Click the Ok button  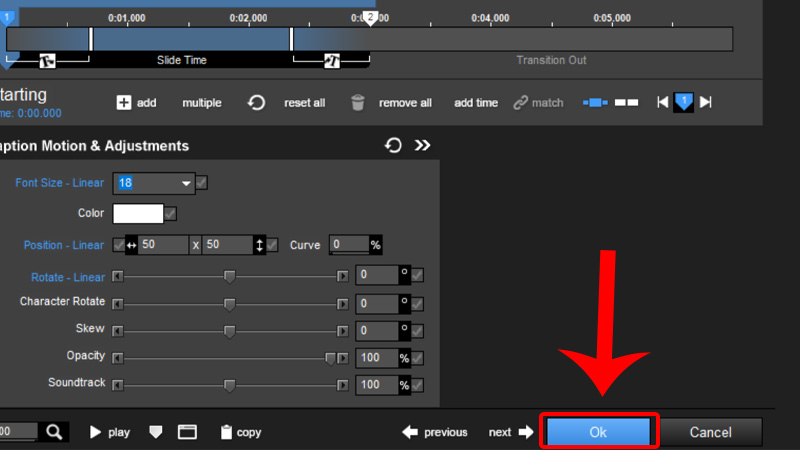point(598,432)
